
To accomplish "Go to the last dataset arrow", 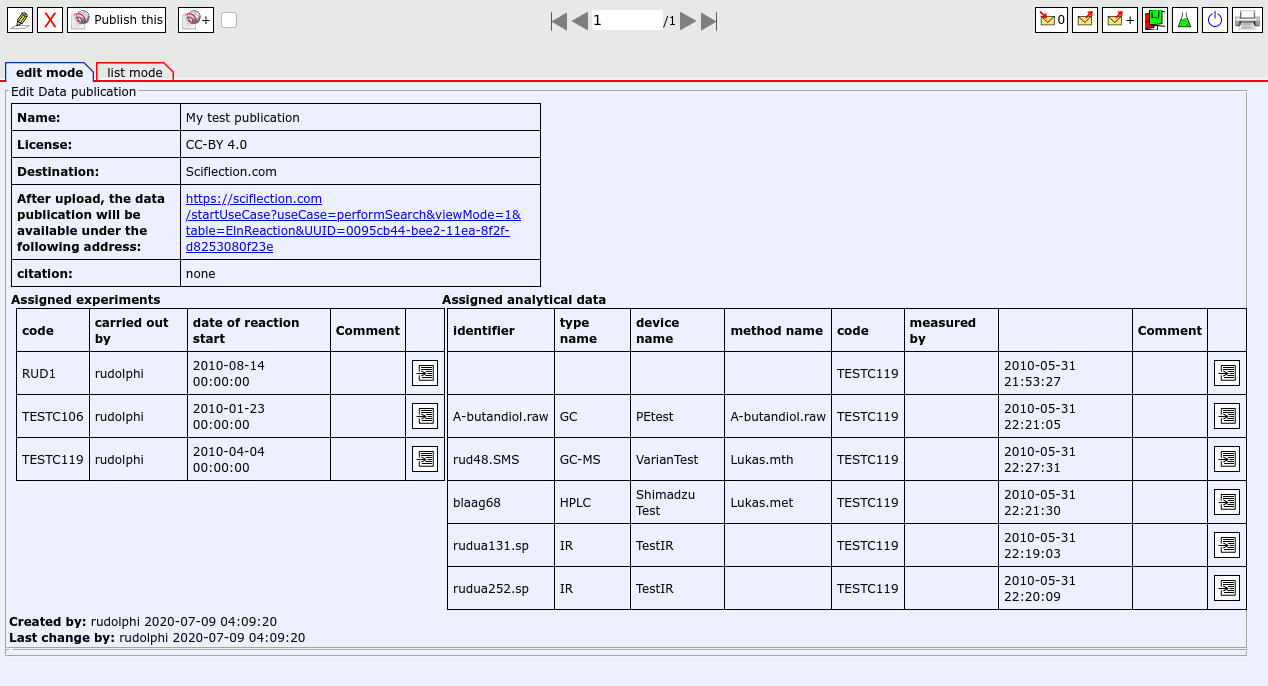I will (709, 21).
